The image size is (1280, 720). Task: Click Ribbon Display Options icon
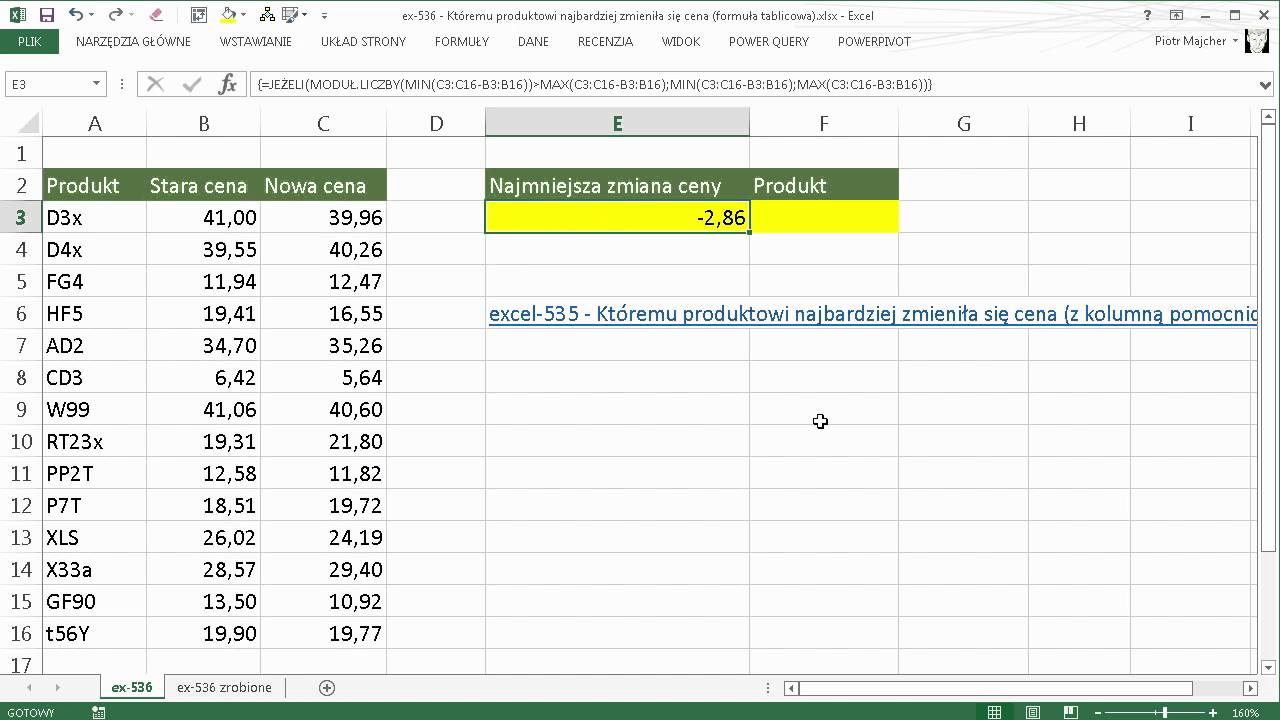coord(1176,15)
